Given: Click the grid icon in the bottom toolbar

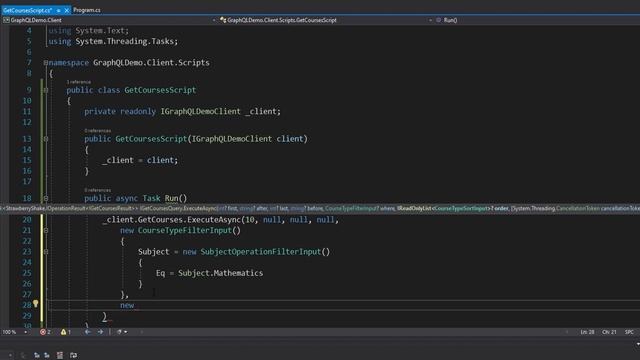Looking at the screenshot, I should [x=60, y=356].
